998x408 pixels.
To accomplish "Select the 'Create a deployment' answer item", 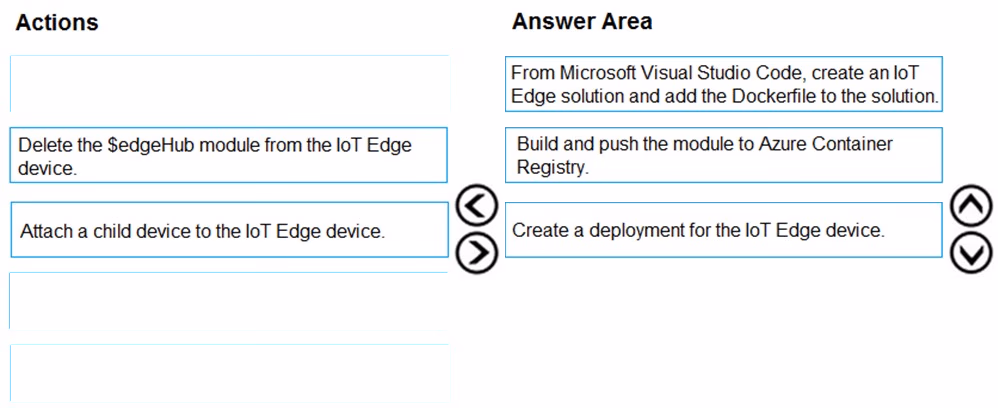I will tap(724, 230).
